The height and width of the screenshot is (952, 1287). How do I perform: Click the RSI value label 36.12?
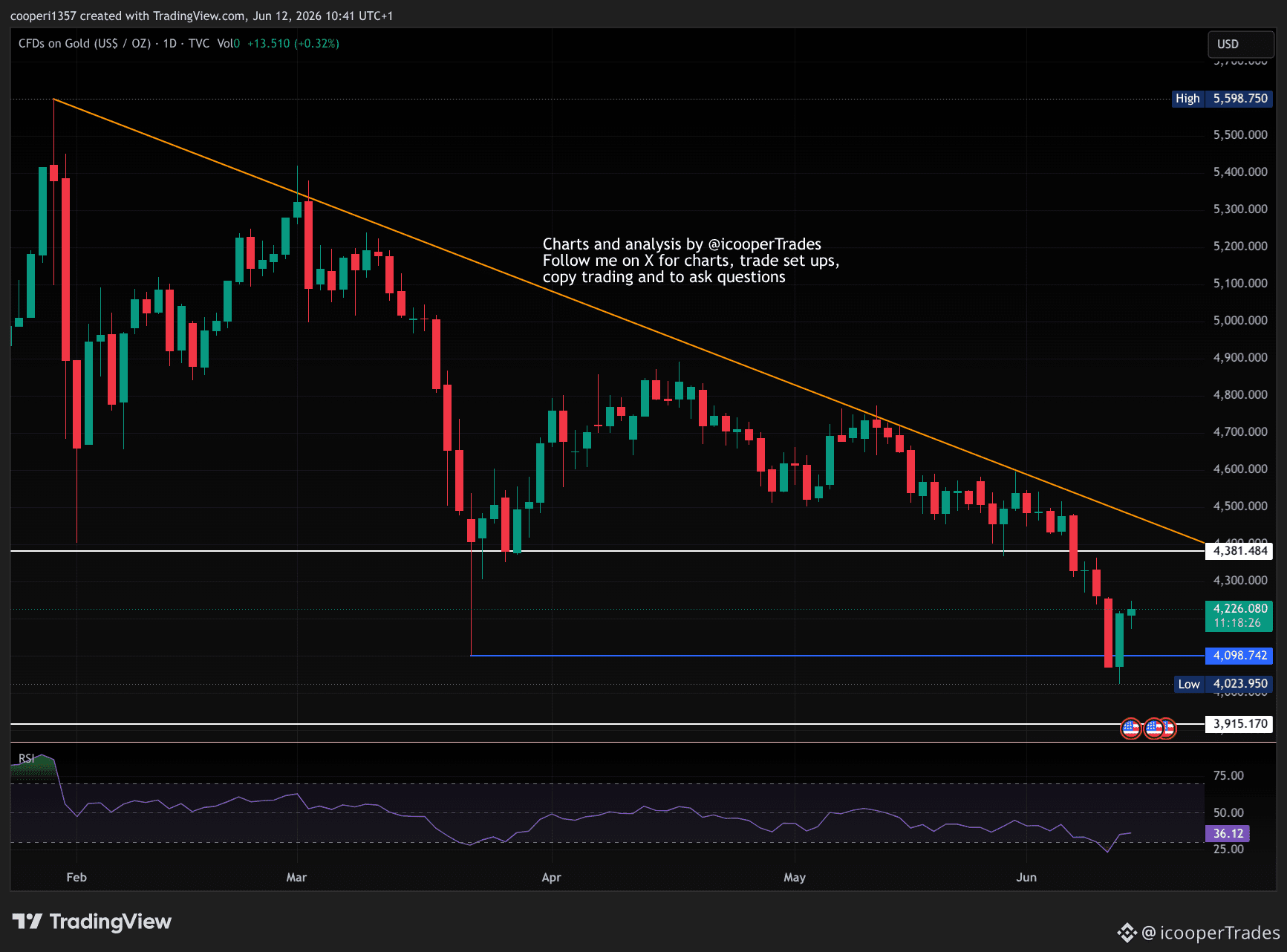pos(1228,834)
